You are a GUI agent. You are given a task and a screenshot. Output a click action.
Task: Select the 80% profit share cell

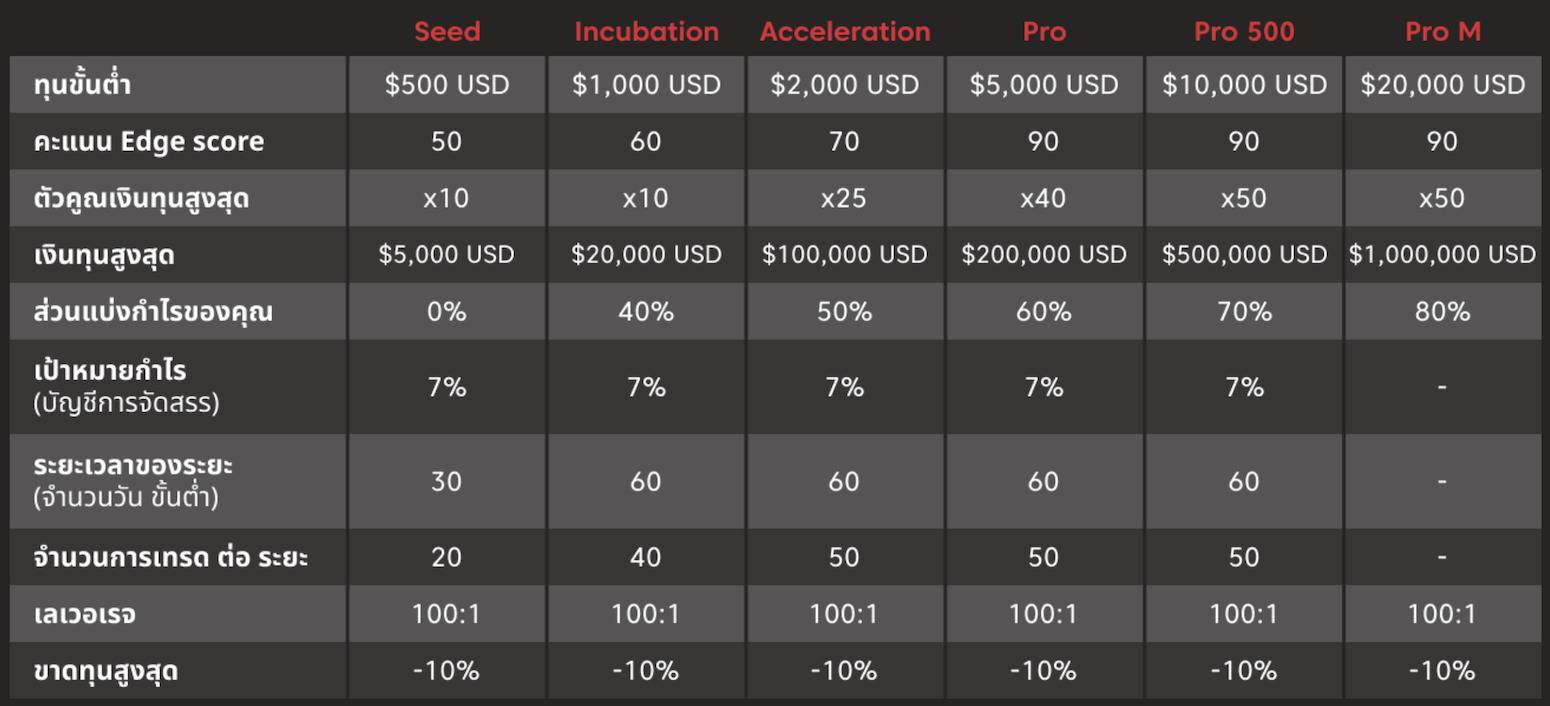click(x=1442, y=312)
